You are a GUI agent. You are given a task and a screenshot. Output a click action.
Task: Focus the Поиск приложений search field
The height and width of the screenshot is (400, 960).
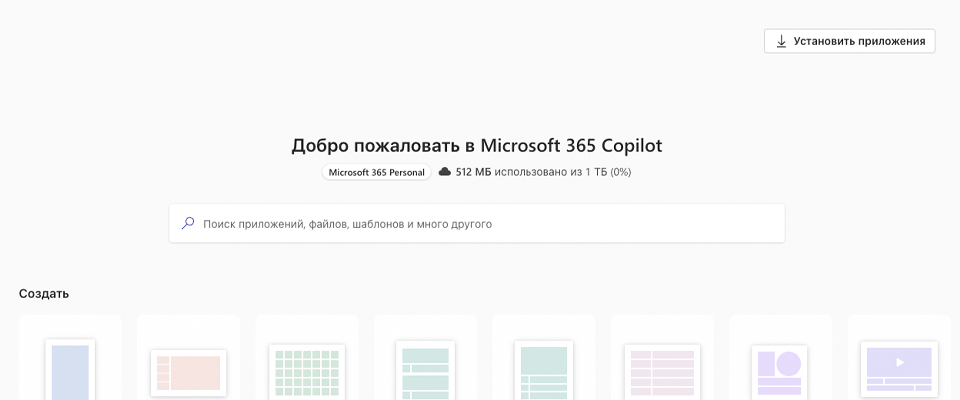(x=477, y=224)
